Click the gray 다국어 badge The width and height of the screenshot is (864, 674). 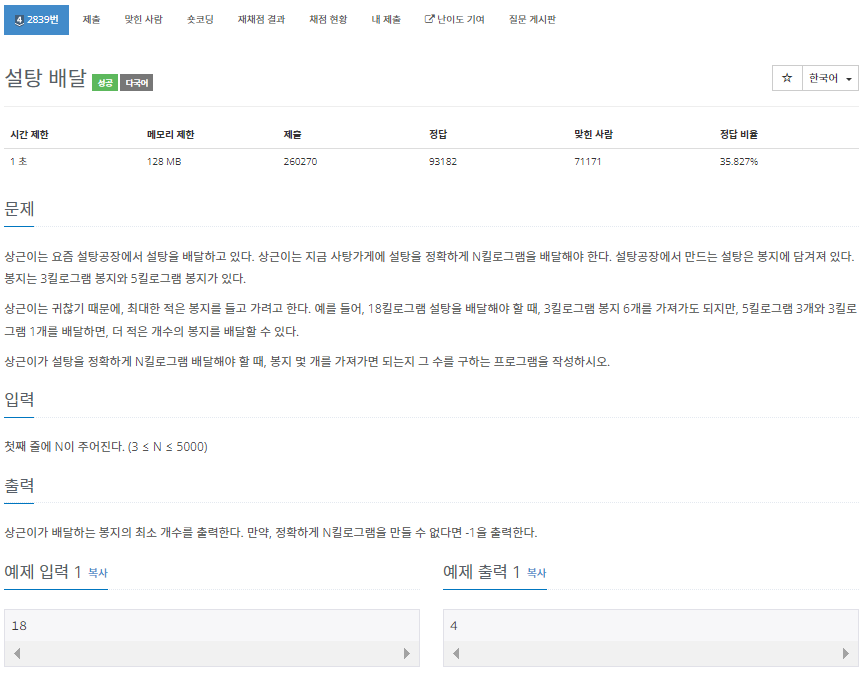tap(137, 83)
